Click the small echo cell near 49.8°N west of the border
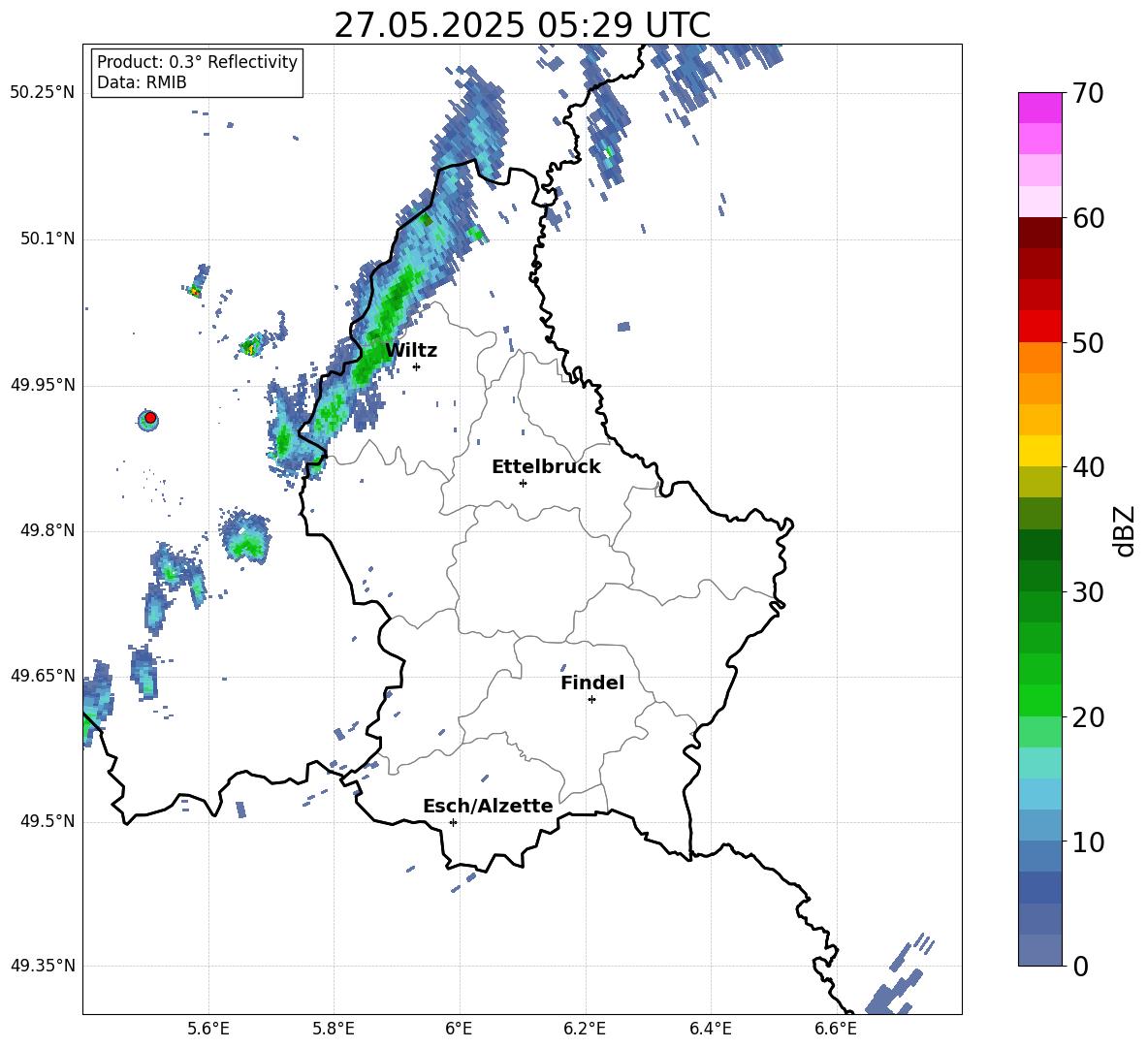Screen dimensions: 1148x1048 [x=246, y=538]
